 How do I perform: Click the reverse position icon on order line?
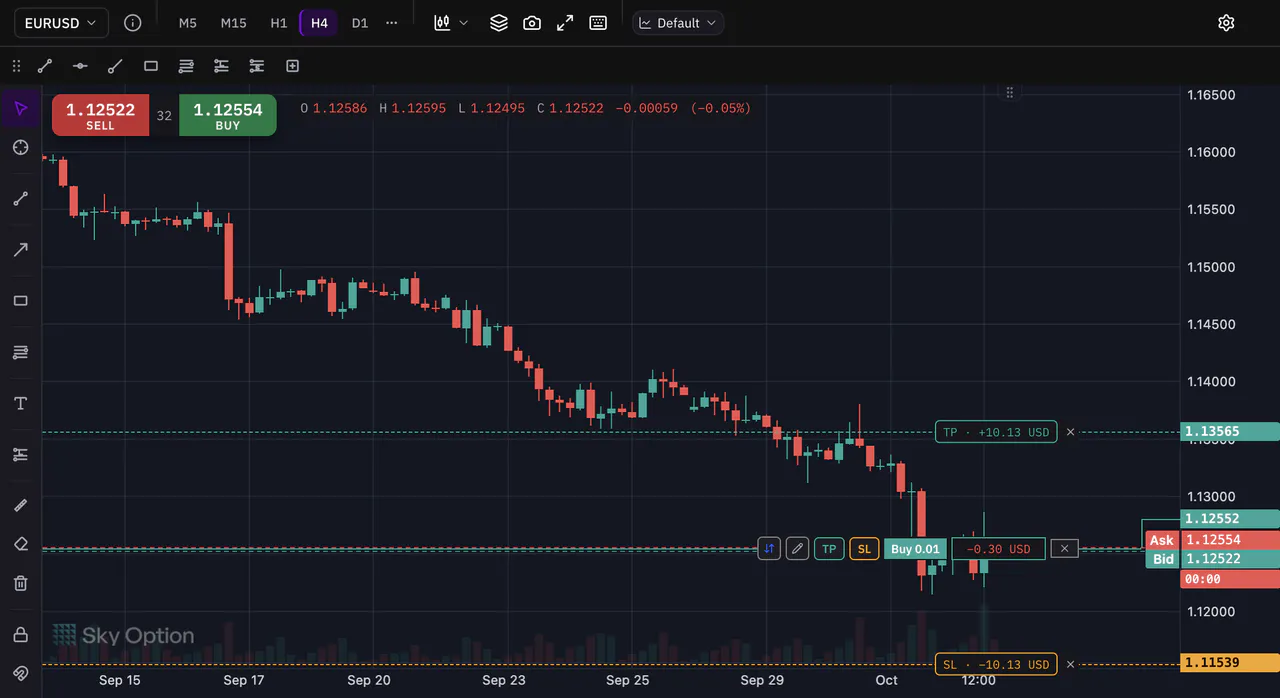click(769, 549)
